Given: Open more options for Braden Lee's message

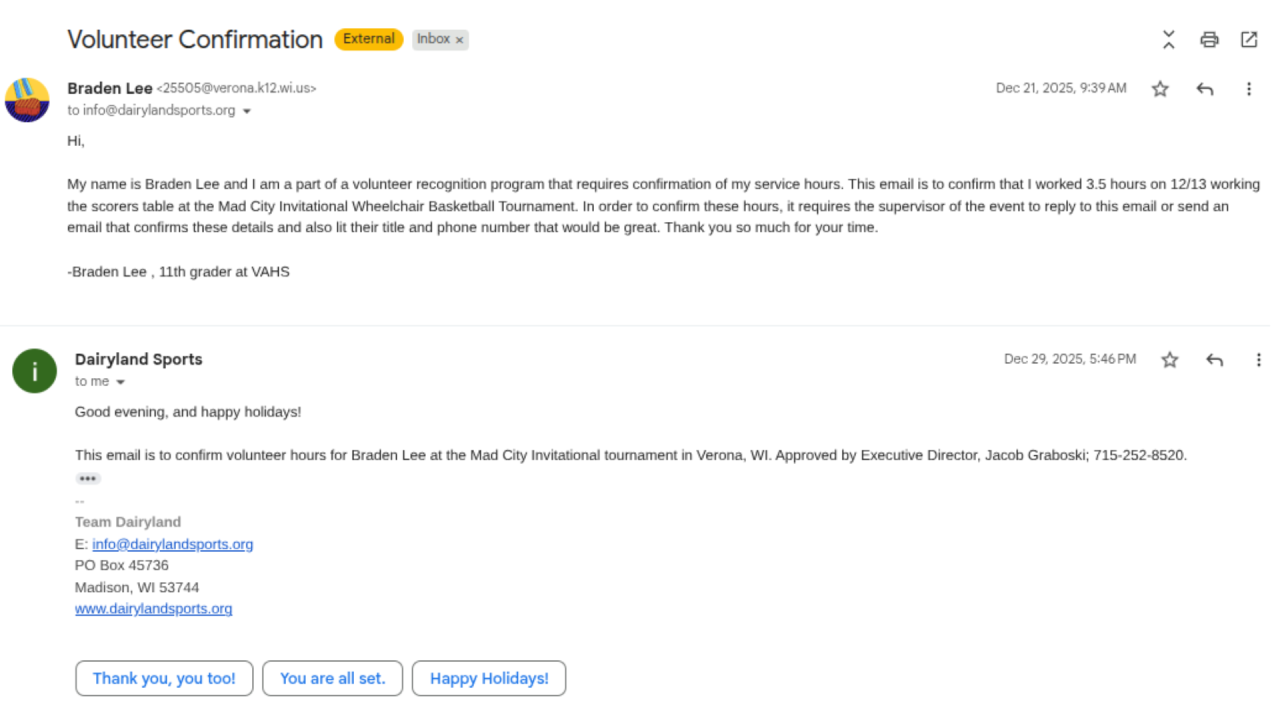Looking at the screenshot, I should (x=1249, y=89).
